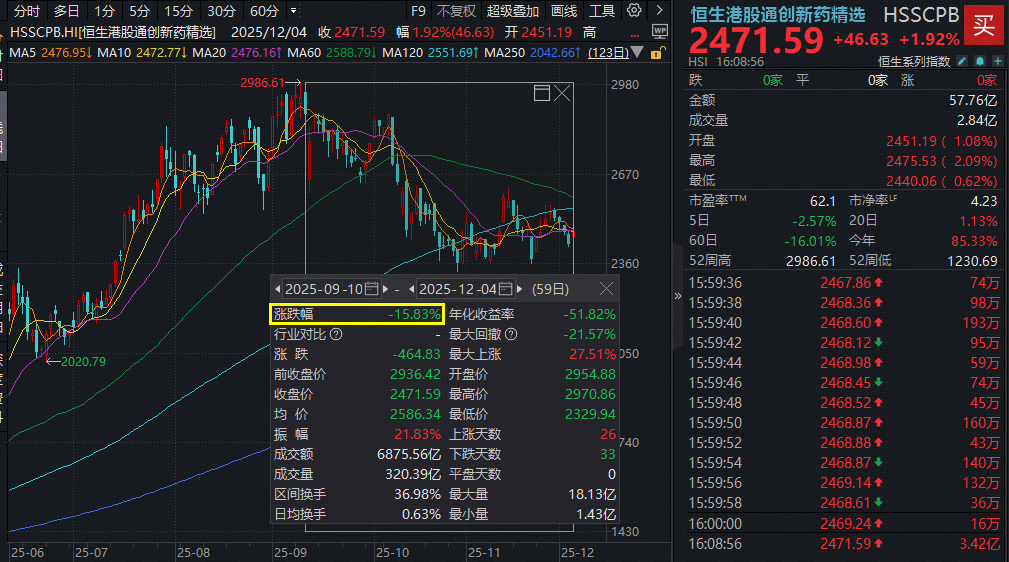Image resolution: width=1009 pixels, height=562 pixels.
Task: Click the (123日) period link
Action: (608, 52)
